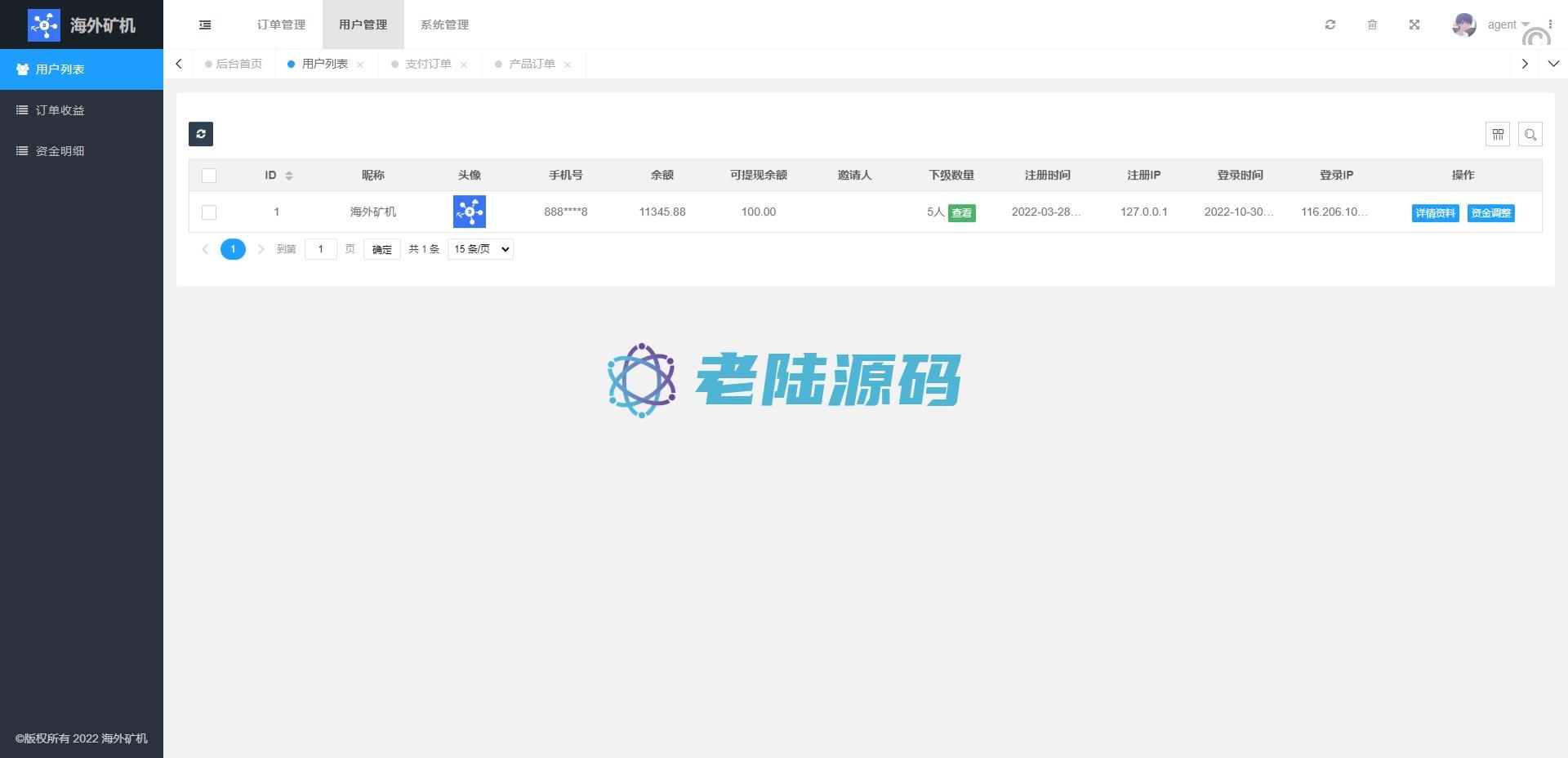Toggle fullscreen with the expand icon

pyautogui.click(x=1414, y=25)
